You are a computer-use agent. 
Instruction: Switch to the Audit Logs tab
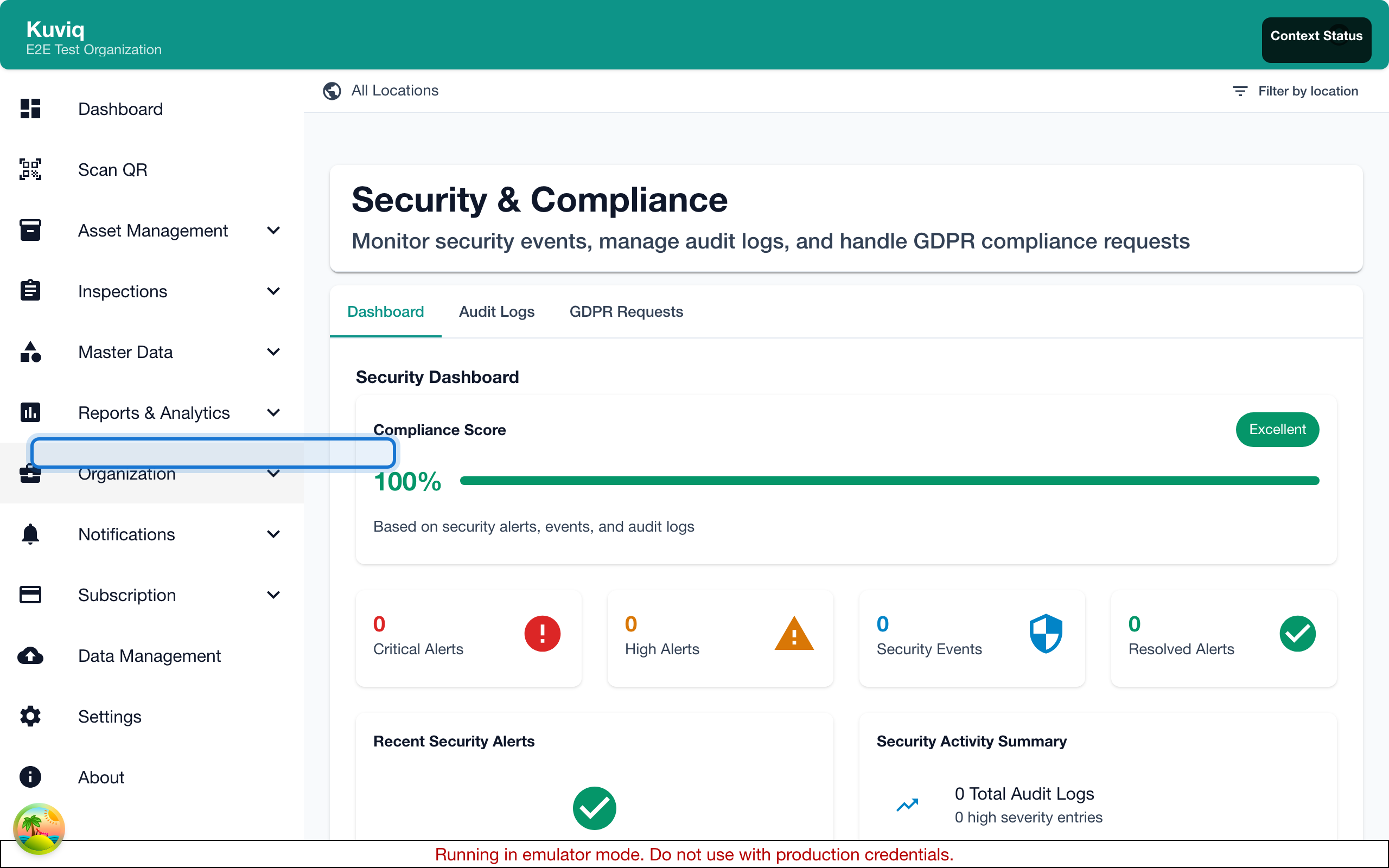(x=496, y=312)
